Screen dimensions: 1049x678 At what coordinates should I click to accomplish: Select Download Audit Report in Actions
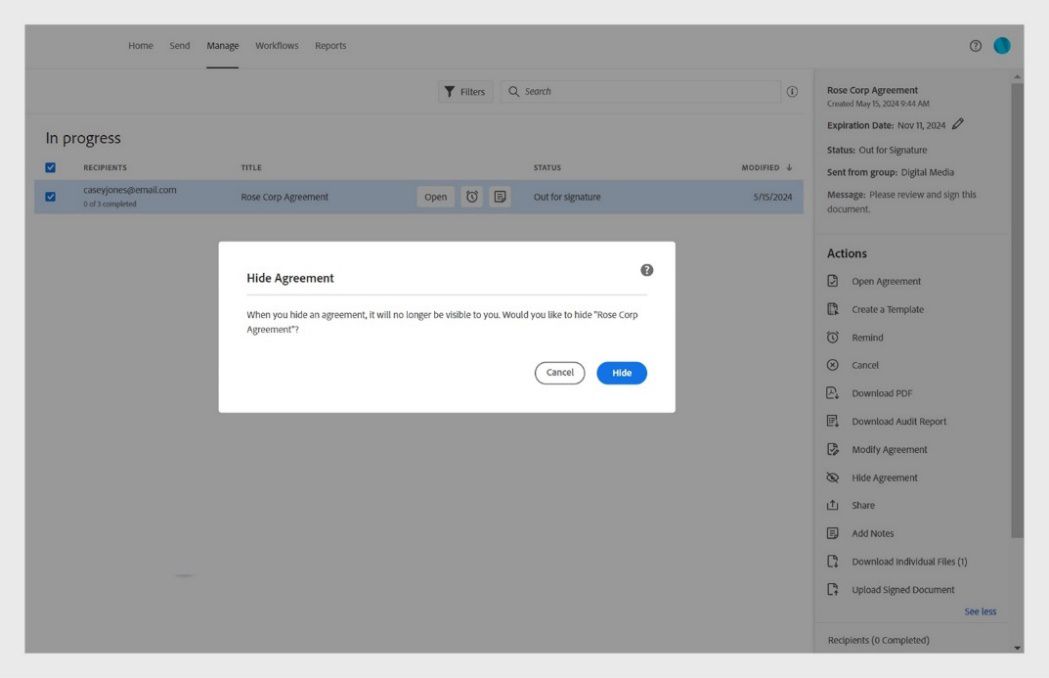901,420
